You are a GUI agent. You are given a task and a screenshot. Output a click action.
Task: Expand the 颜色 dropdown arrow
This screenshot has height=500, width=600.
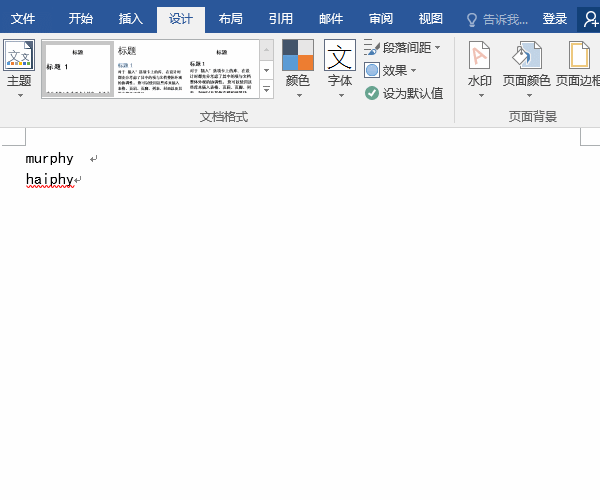point(299,95)
